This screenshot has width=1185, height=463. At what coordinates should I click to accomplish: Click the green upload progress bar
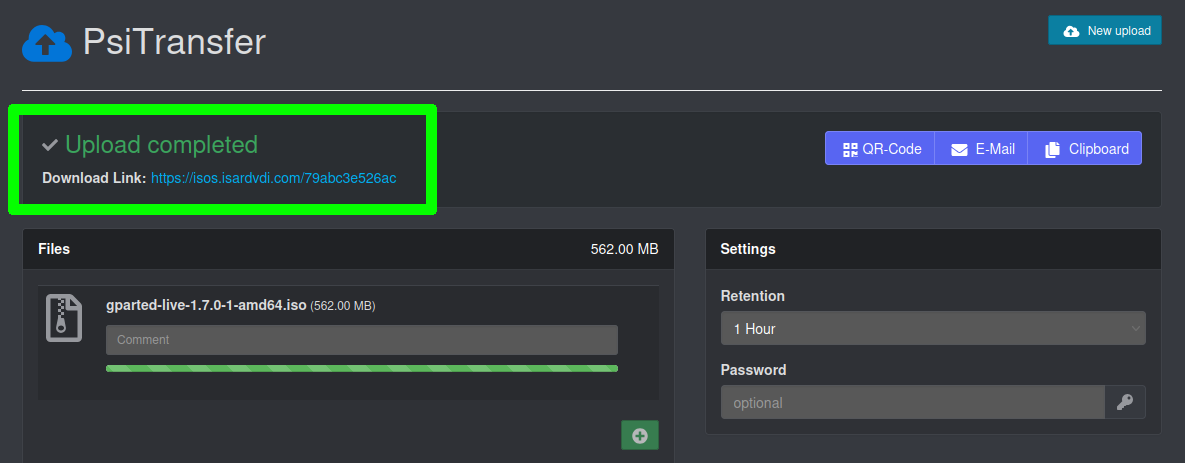coord(361,368)
